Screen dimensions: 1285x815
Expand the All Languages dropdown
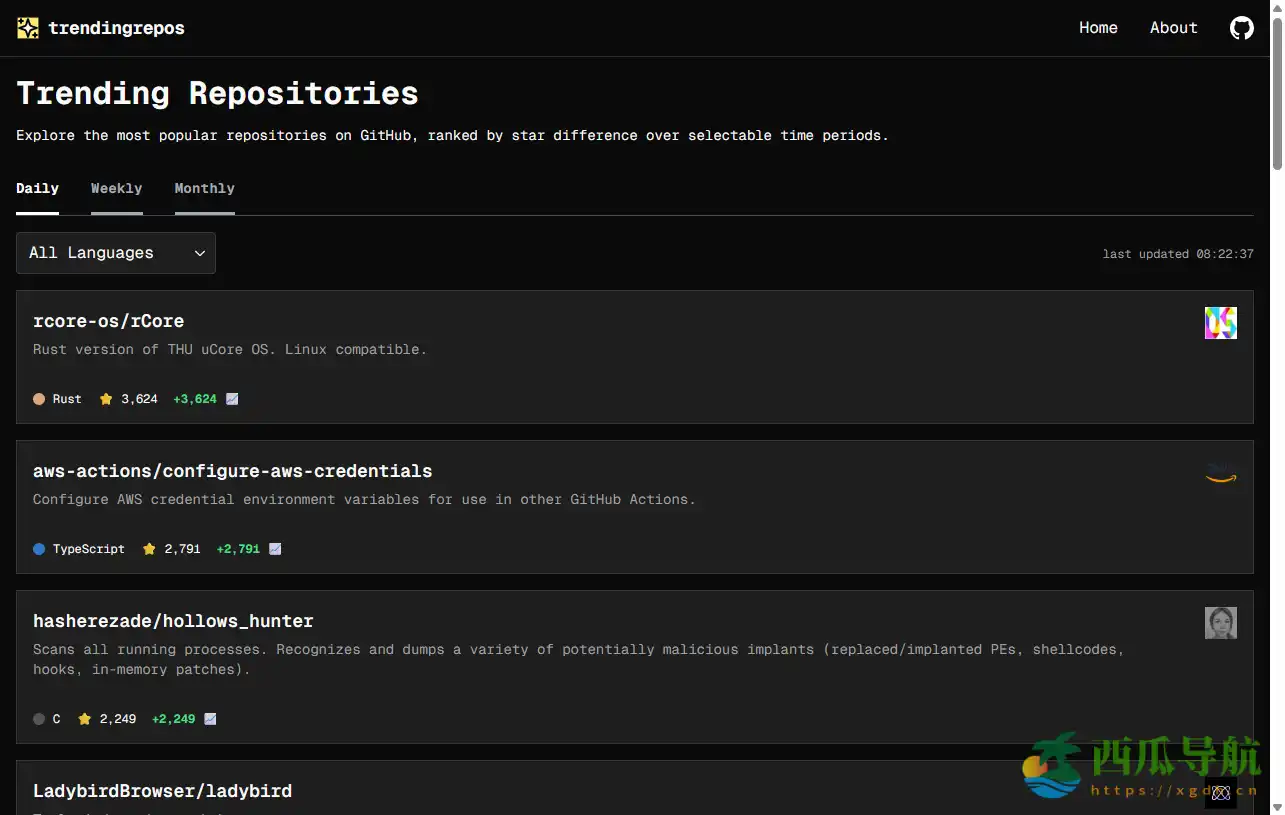click(116, 253)
